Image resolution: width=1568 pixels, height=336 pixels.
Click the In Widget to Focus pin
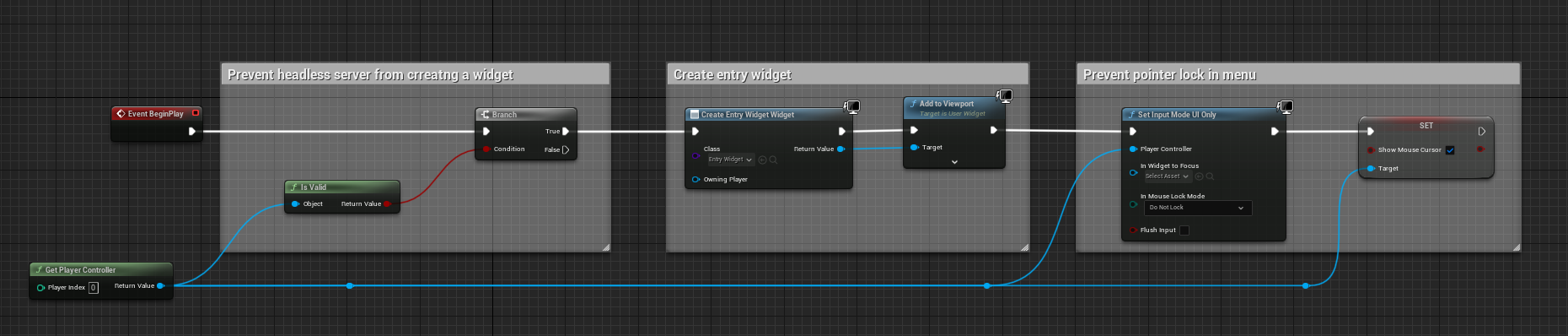click(x=1133, y=172)
